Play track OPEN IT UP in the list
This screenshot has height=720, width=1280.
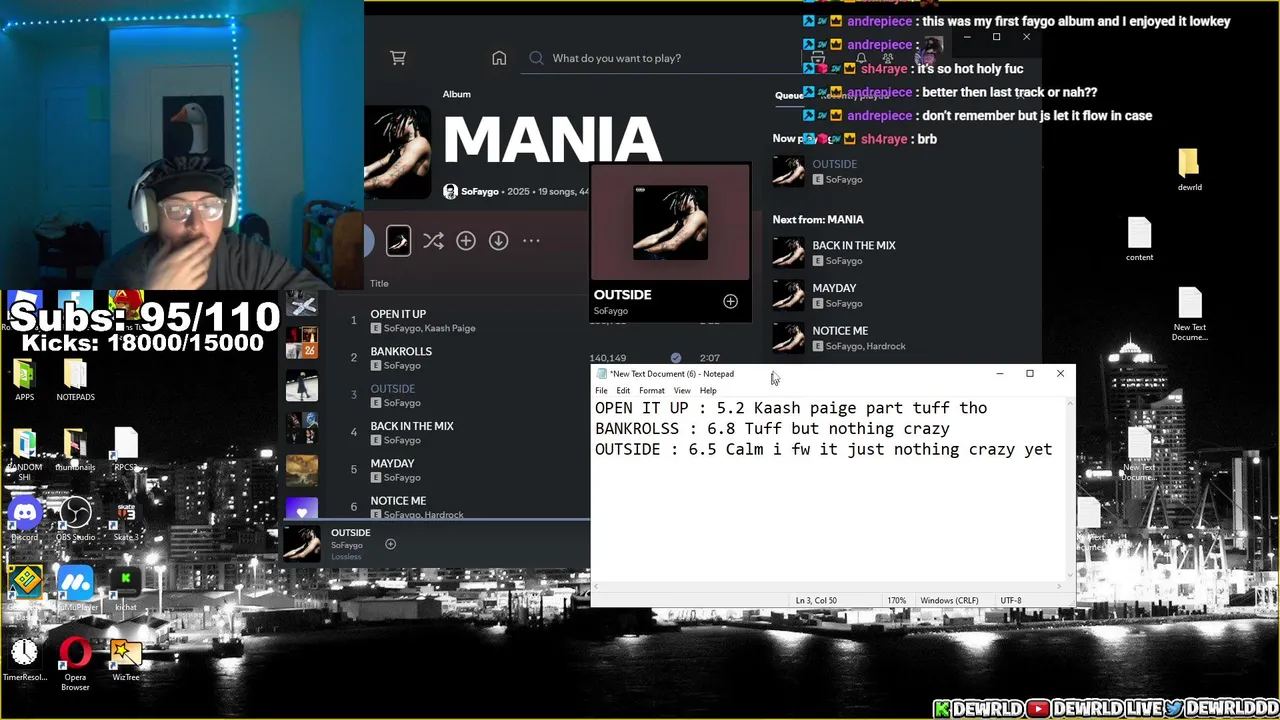398,314
